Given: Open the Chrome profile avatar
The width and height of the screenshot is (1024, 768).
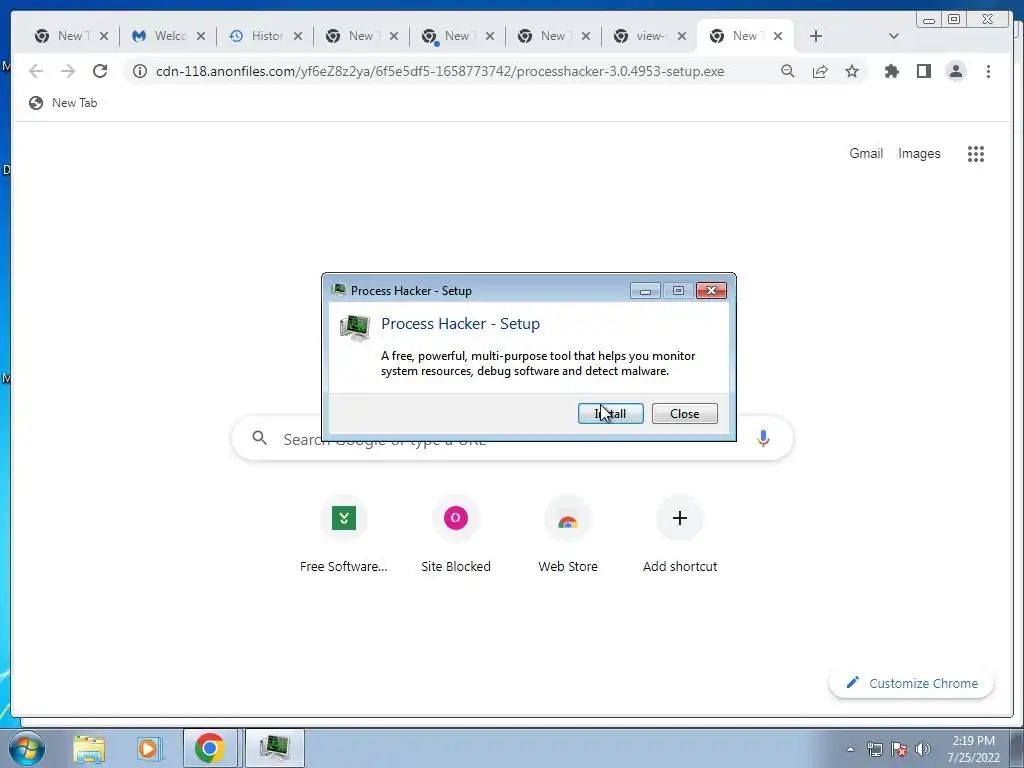Looking at the screenshot, I should pyautogui.click(x=955, y=71).
